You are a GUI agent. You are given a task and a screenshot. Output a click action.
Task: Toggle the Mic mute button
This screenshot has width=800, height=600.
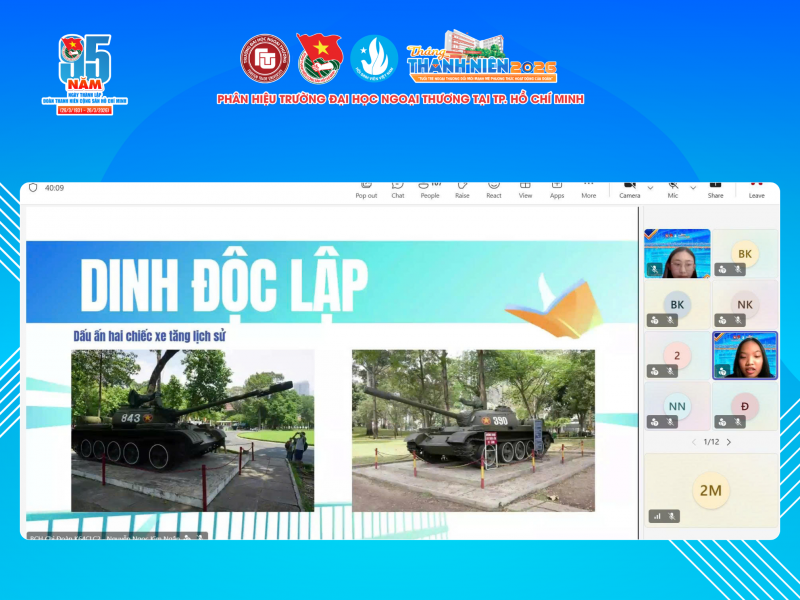[x=673, y=187]
